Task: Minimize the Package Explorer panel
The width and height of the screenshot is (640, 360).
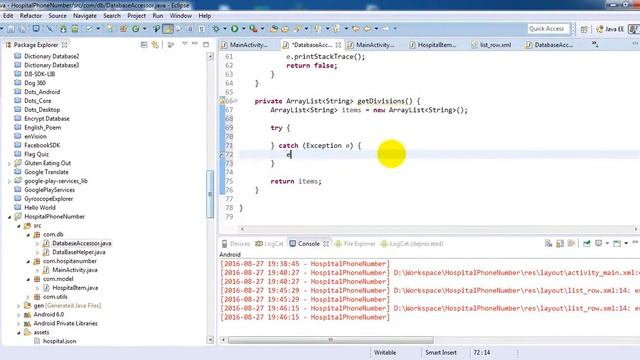Action: pyautogui.click(x=195, y=44)
